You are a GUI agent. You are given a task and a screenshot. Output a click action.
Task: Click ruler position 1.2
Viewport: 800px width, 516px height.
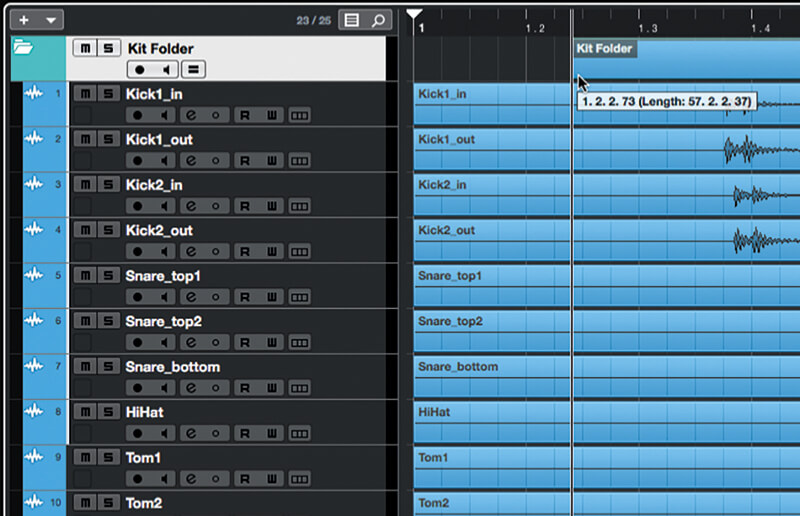535,29
